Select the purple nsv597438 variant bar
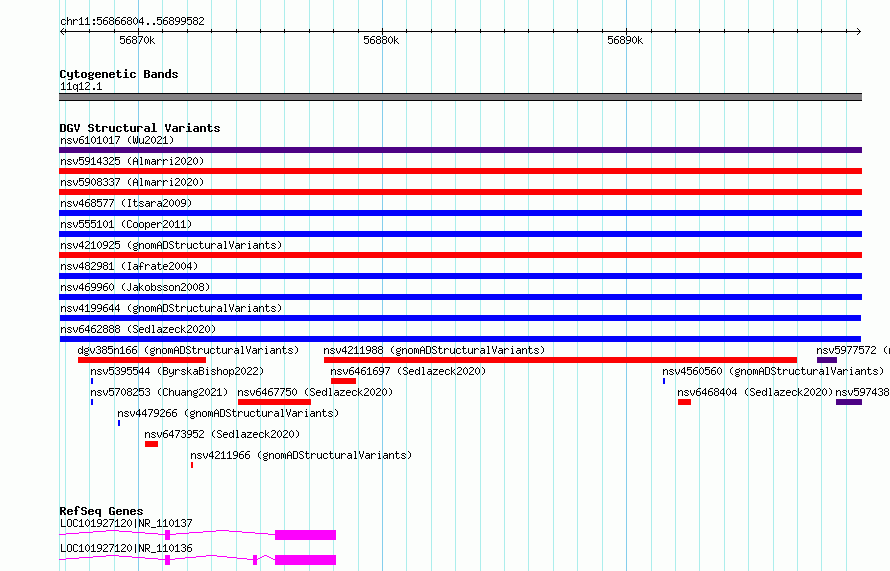Image resolution: width=890 pixels, height=571 pixels. [849, 402]
